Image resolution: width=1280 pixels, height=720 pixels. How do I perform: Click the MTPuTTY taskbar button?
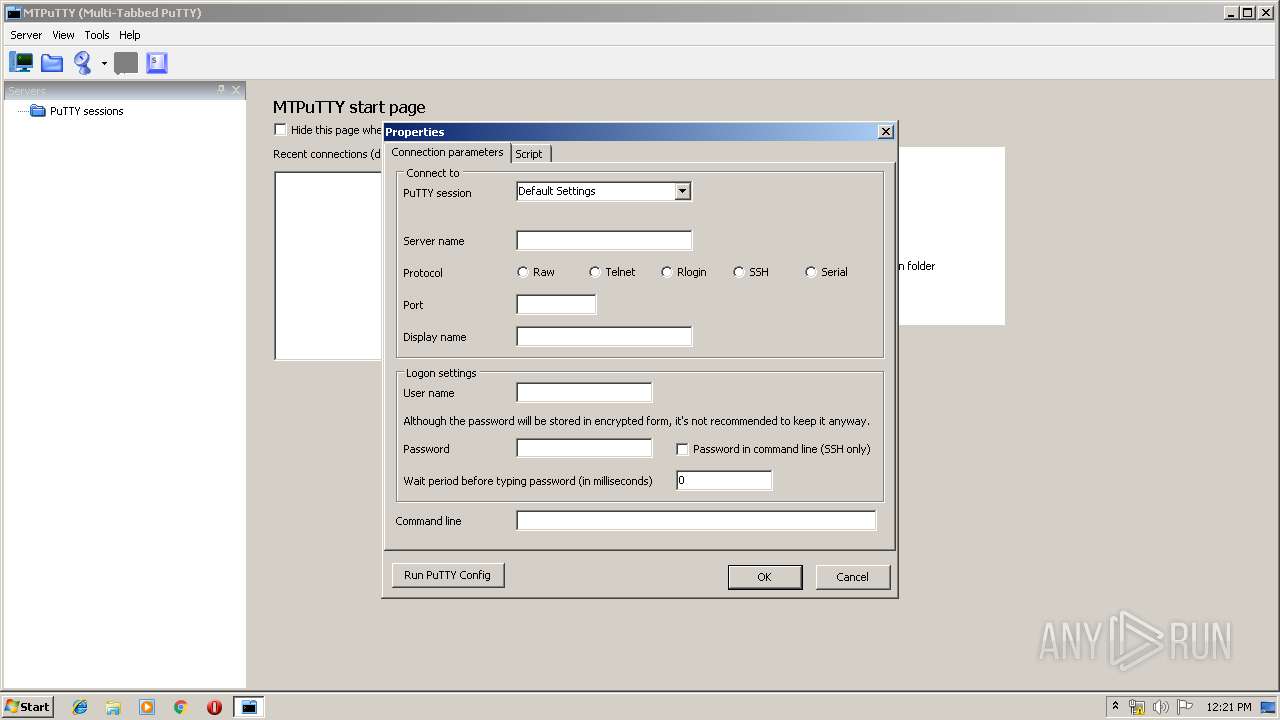tap(249, 707)
